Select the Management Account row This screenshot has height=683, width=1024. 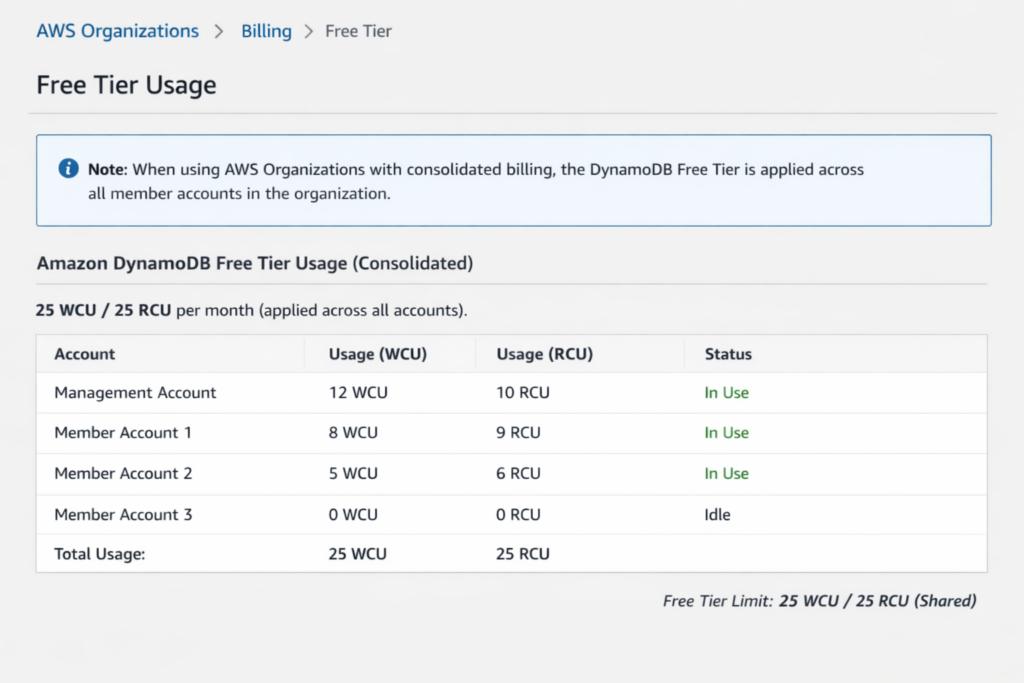point(135,393)
